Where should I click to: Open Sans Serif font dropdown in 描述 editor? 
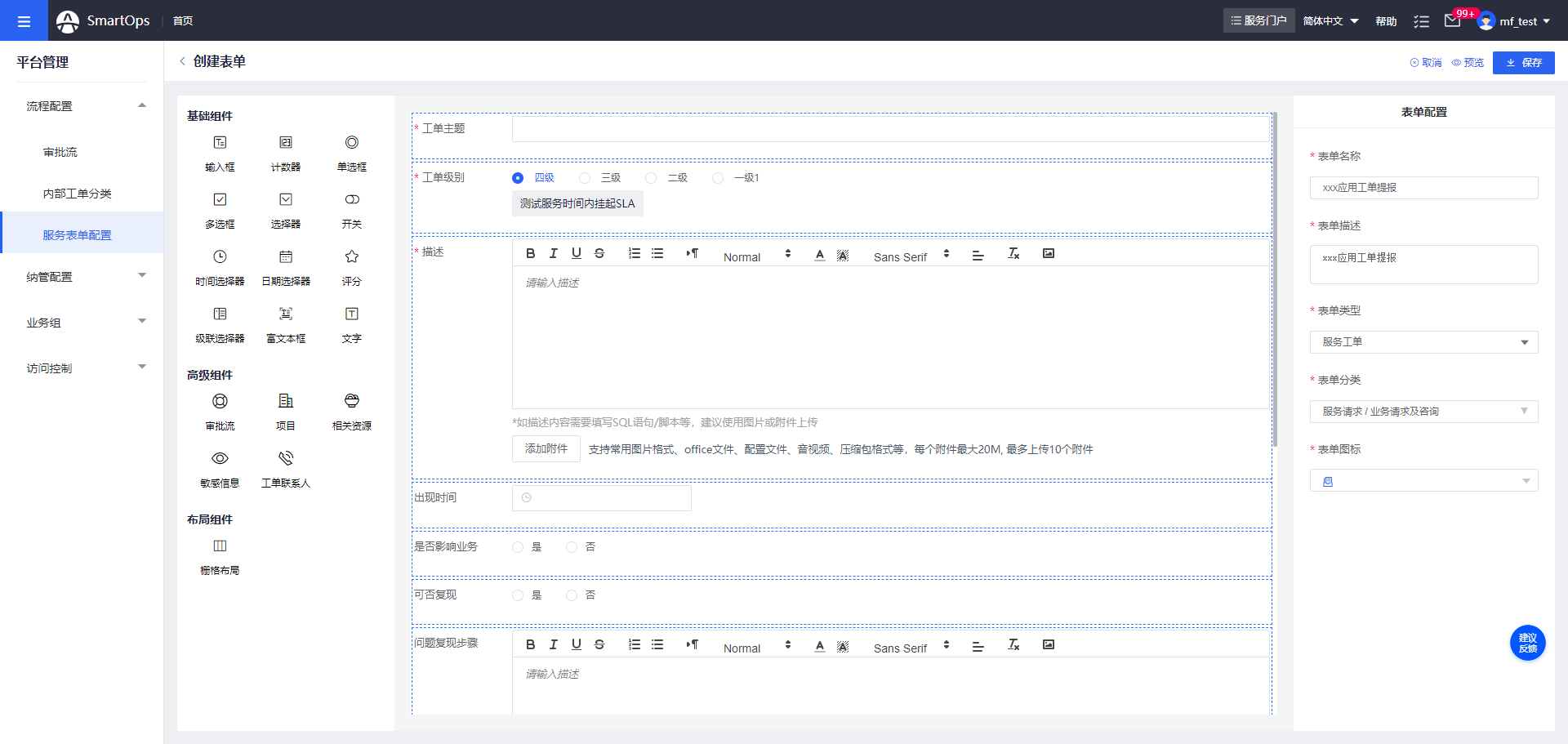(911, 255)
